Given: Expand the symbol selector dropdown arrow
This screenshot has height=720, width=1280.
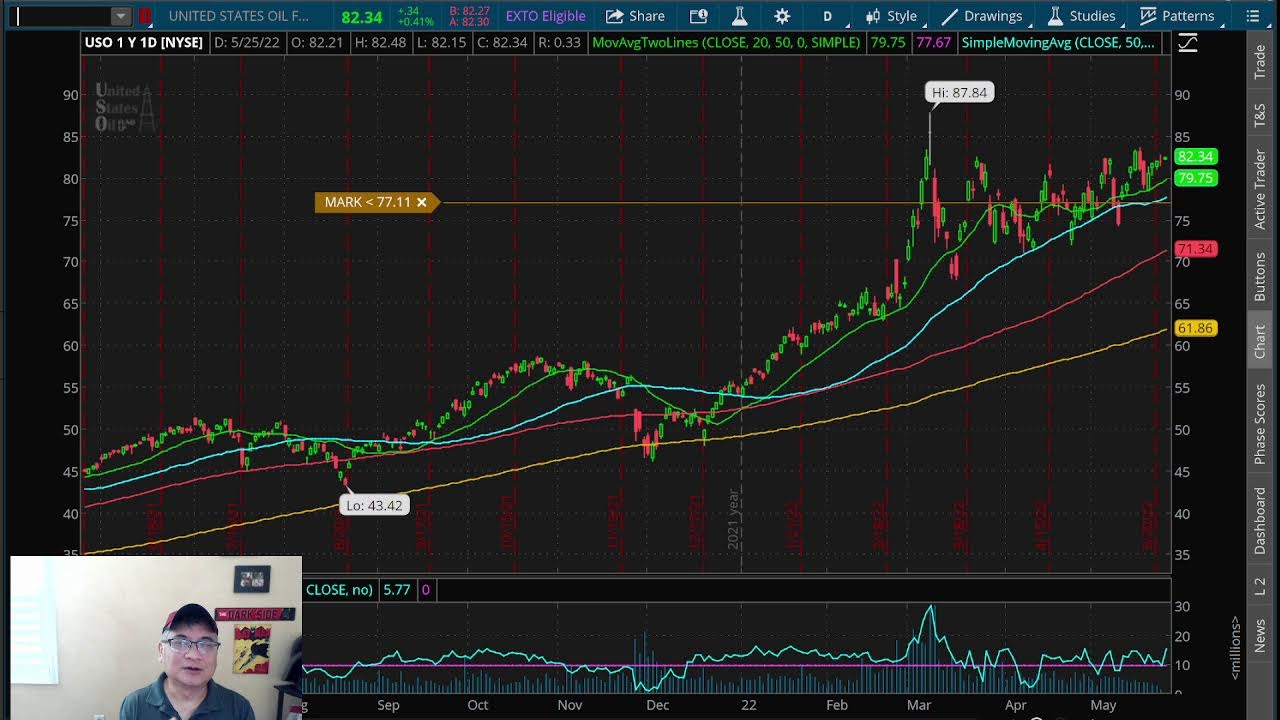Looking at the screenshot, I should tap(120, 16).
